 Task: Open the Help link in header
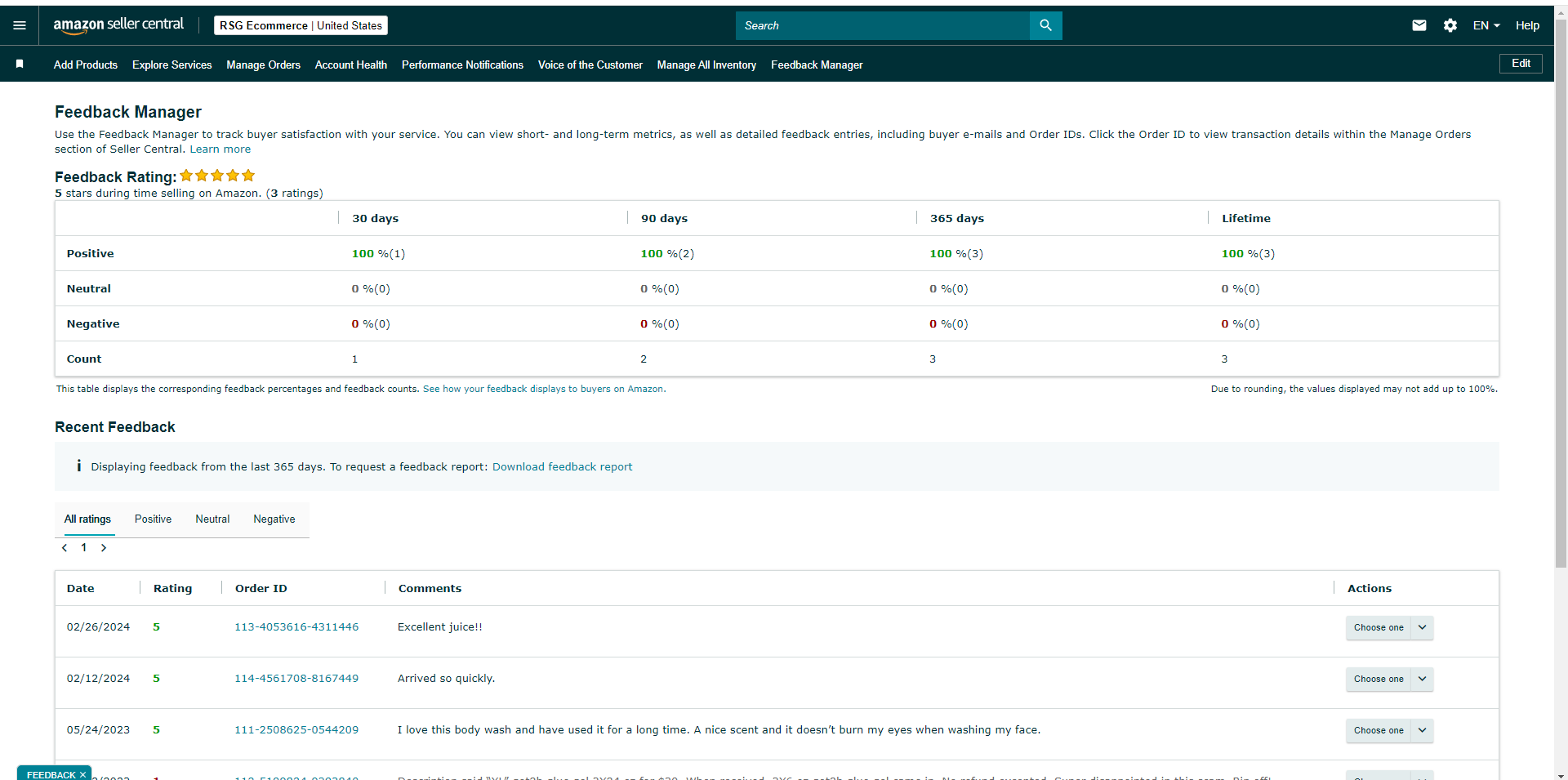(x=1527, y=25)
